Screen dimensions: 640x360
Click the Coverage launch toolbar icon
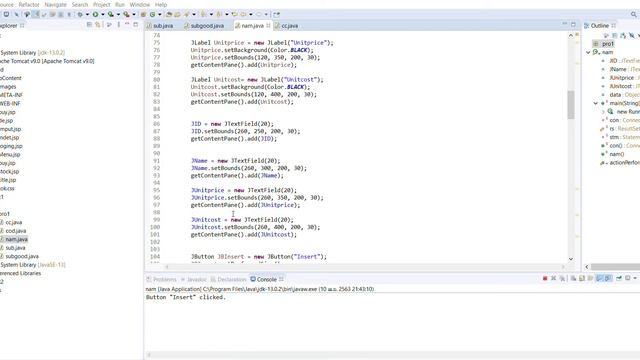tap(111, 14)
